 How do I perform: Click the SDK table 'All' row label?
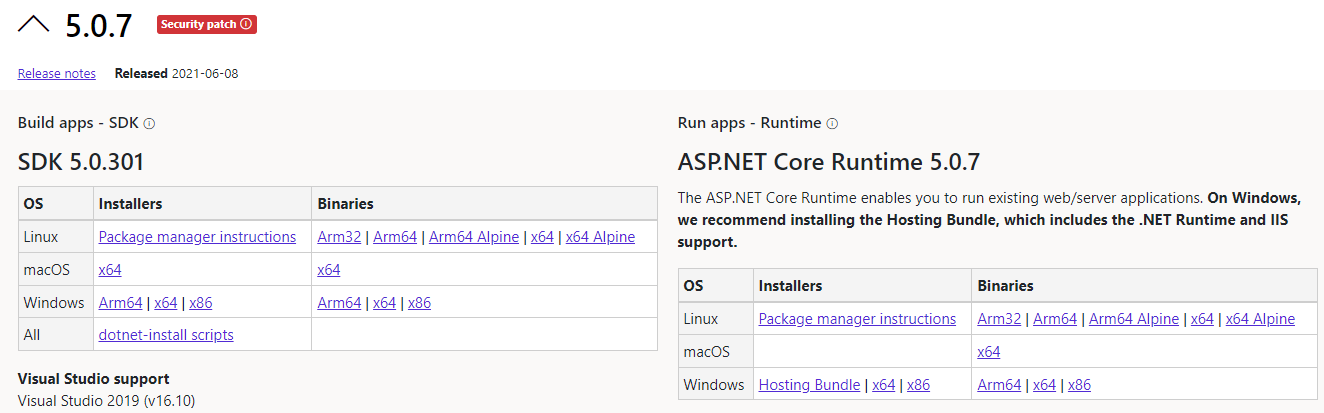[32, 335]
